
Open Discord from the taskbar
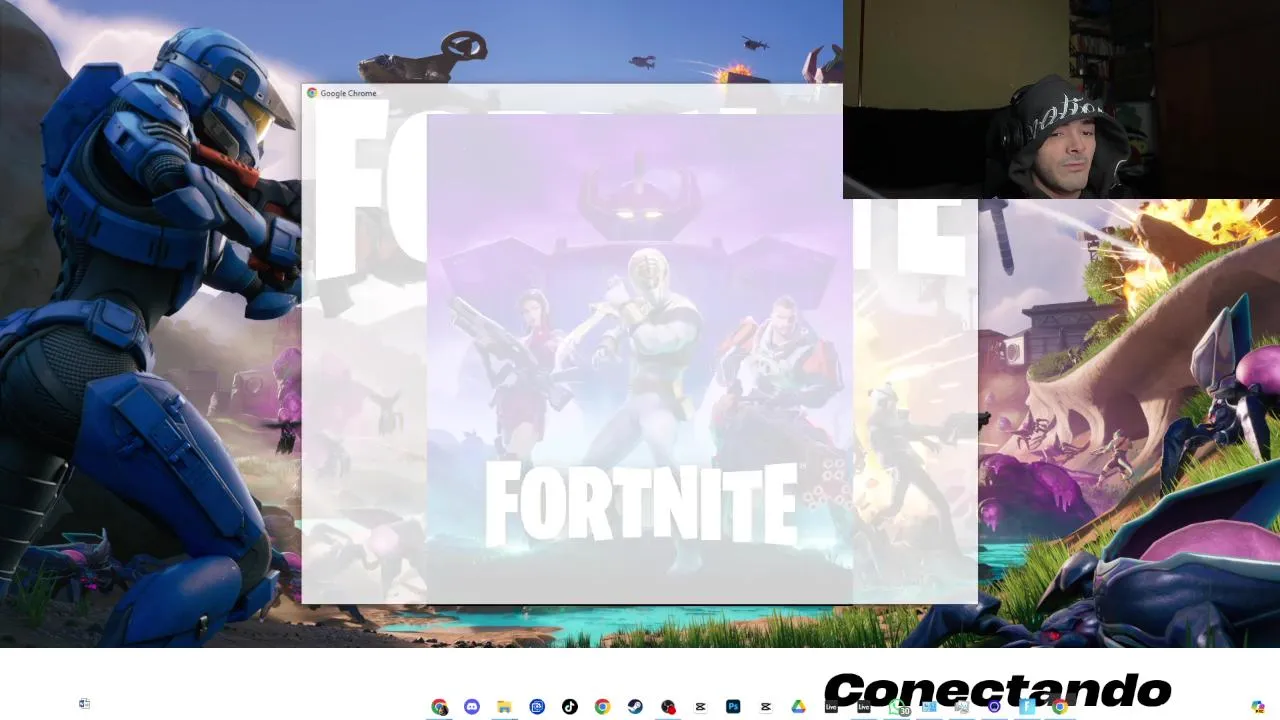[472, 707]
